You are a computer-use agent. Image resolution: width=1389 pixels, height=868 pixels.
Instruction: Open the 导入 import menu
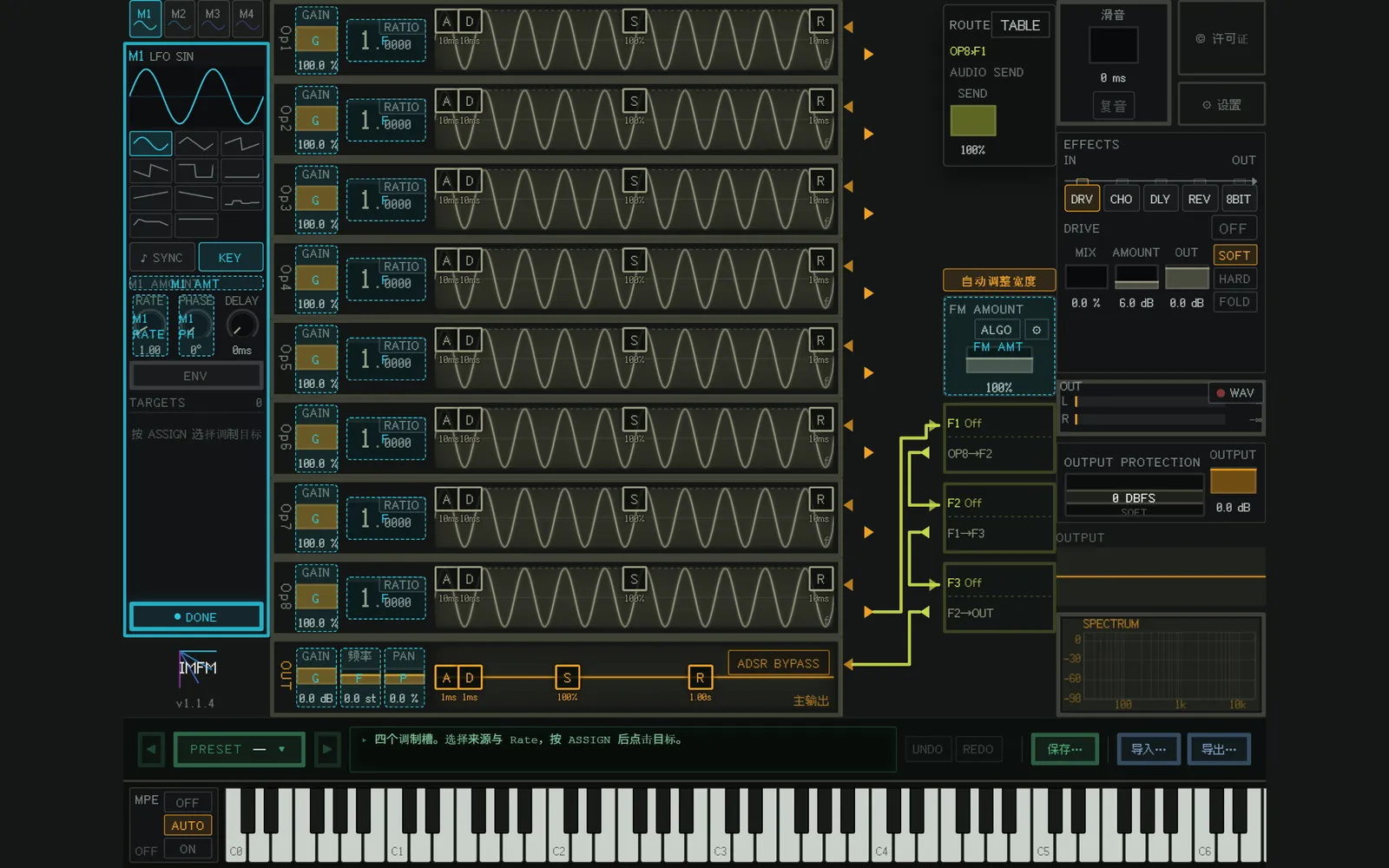coord(1149,749)
